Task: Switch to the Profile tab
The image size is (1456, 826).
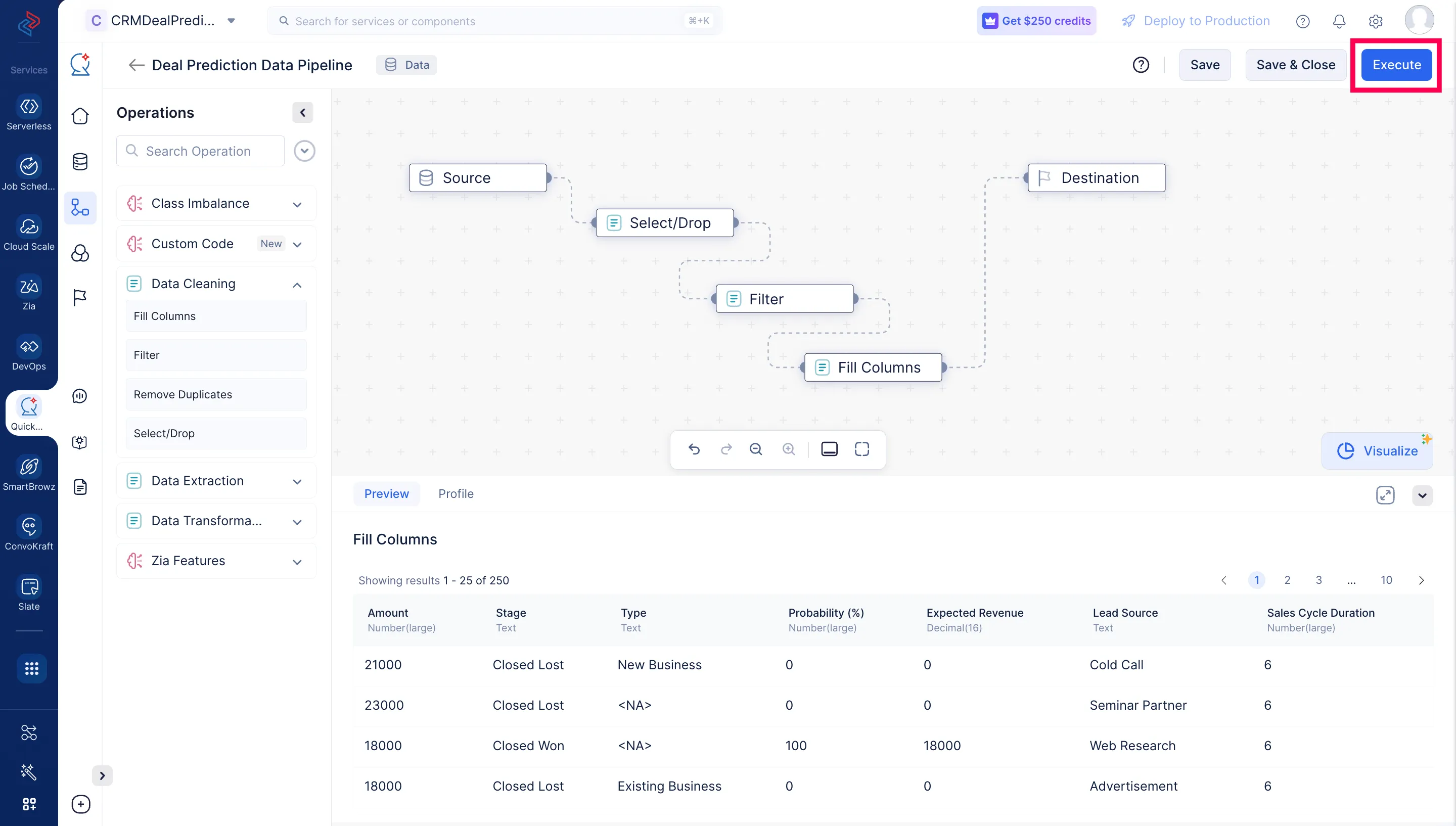Action: (x=456, y=493)
